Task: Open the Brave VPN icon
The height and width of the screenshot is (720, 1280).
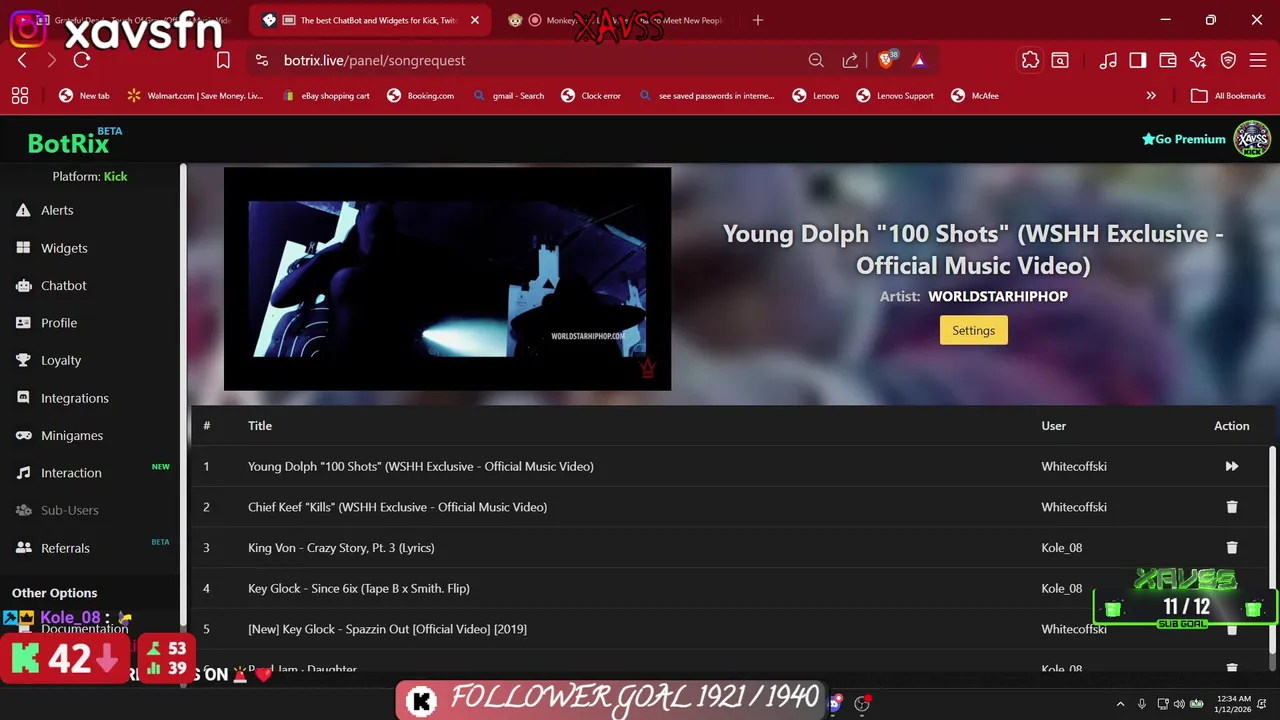Action: pyautogui.click(x=1228, y=60)
